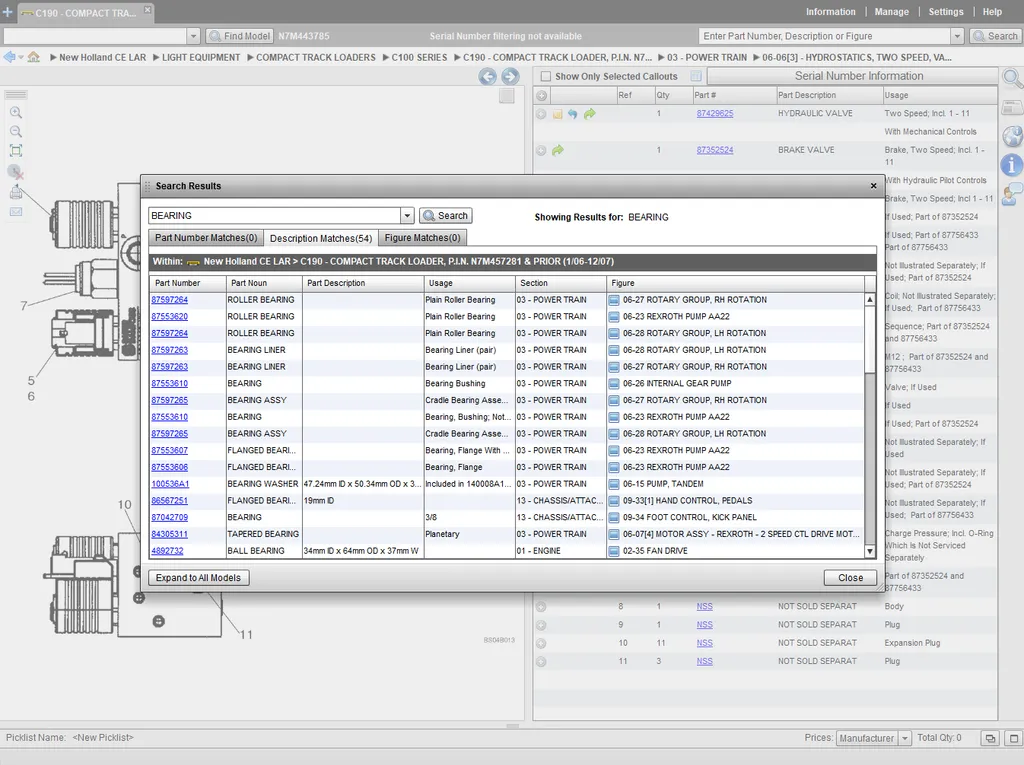
Task: Open part link 87429625 in parts list
Action: (x=714, y=114)
